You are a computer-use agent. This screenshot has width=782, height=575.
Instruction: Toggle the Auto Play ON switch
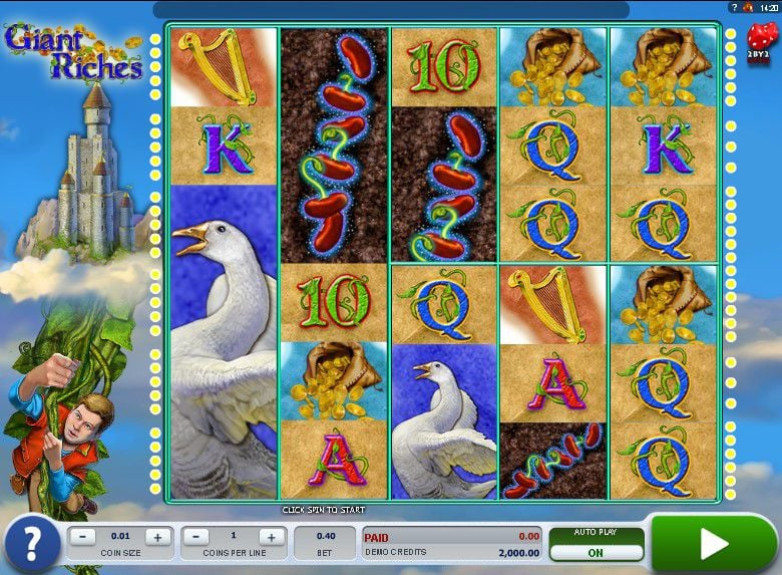595,552
